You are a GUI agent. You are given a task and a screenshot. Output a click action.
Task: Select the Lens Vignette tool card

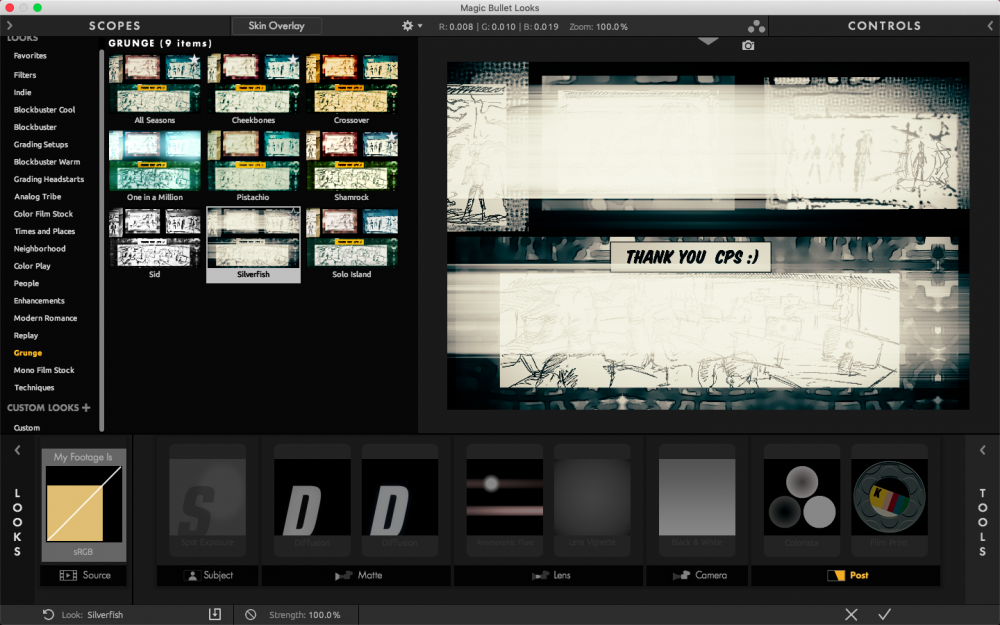592,500
